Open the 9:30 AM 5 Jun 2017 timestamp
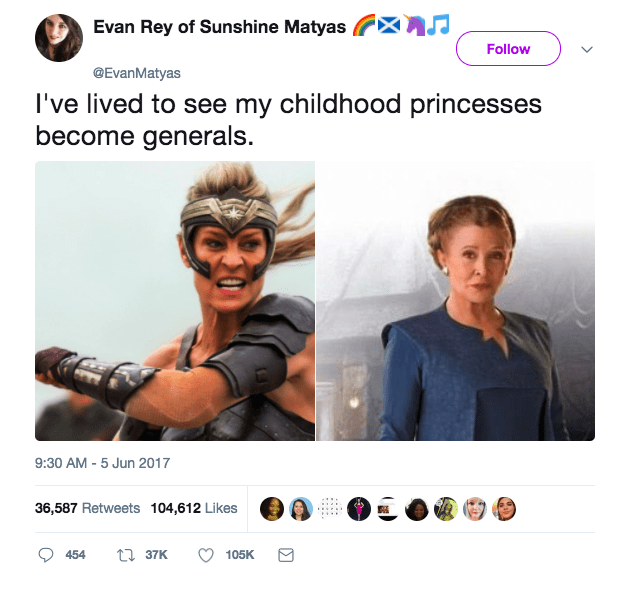This screenshot has height=592, width=634. pyautogui.click(x=102, y=463)
